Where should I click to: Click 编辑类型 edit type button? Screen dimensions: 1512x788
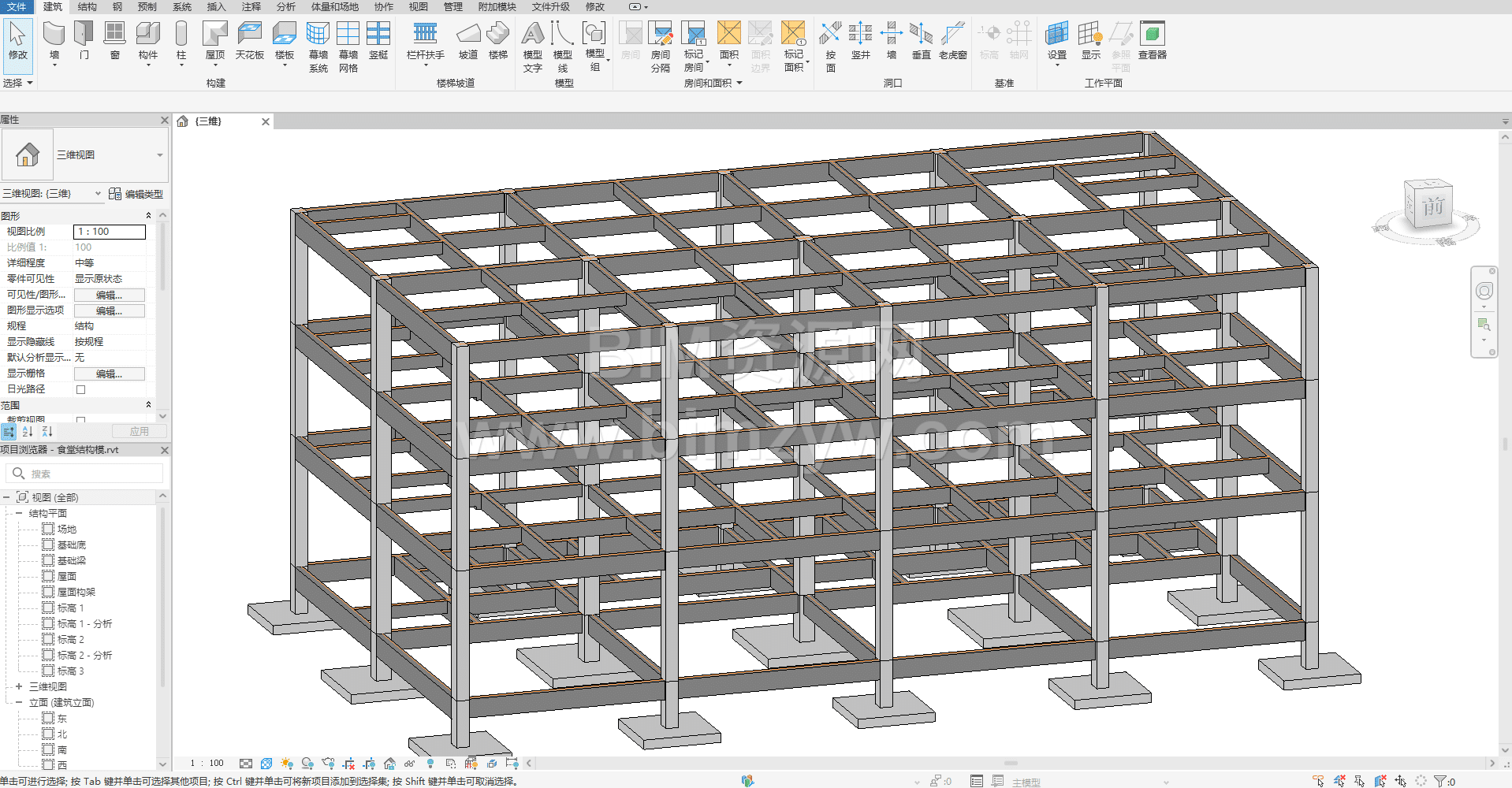tap(136, 194)
